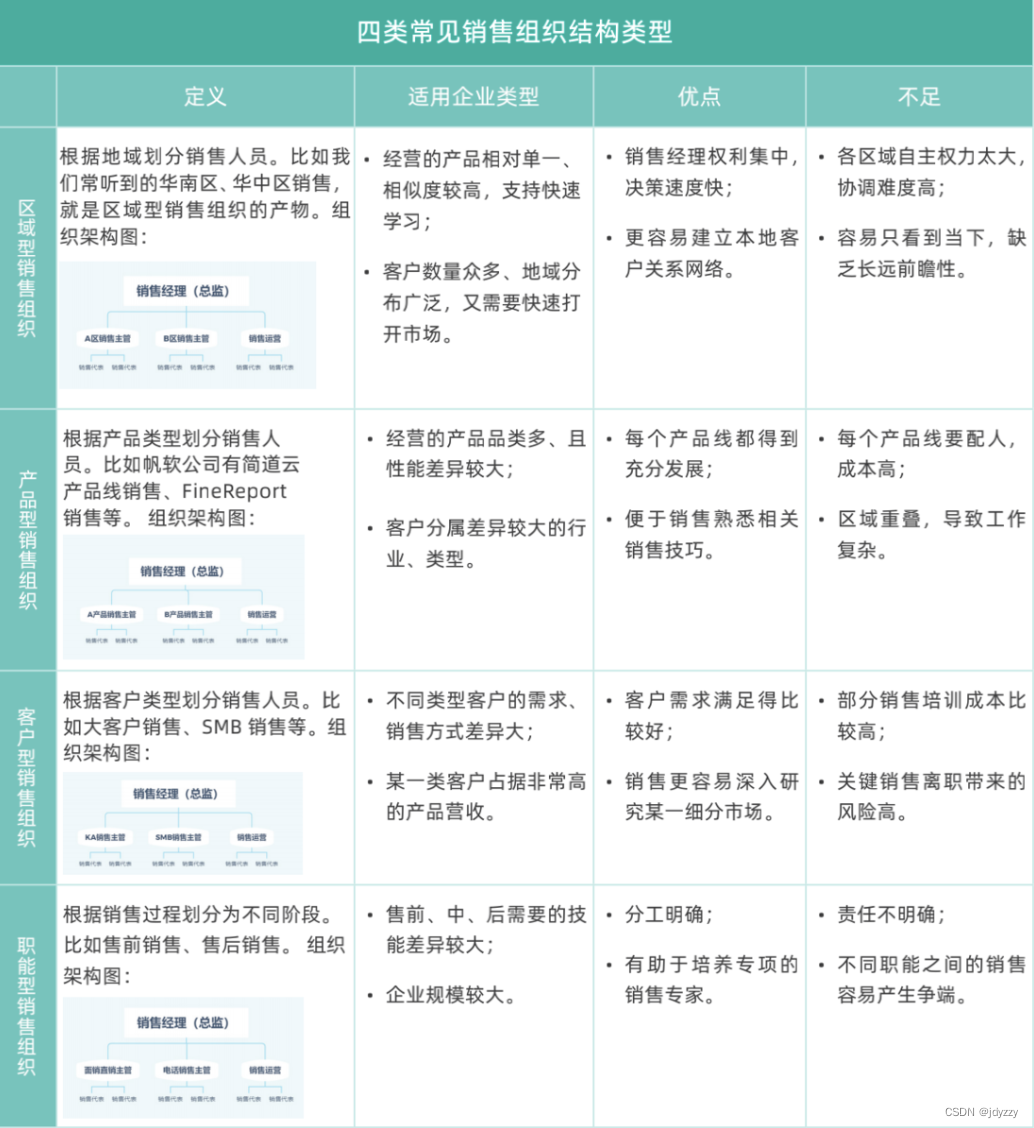The image size is (1034, 1128).
Task: Click the bullet 客户分属差异较大的行业
Action: pyautogui.click(x=486, y=543)
